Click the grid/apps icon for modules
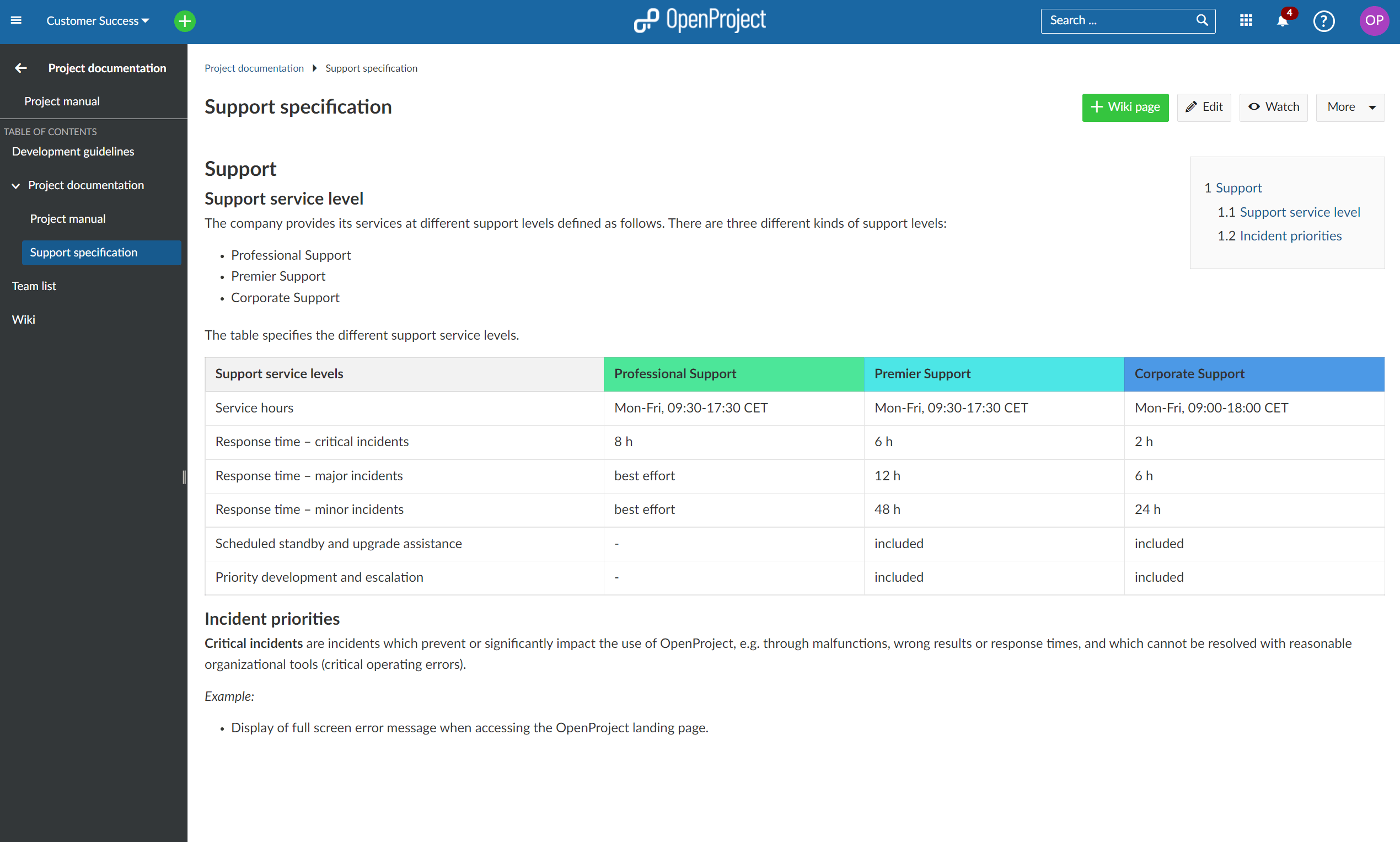Viewport: 1400px width, 842px height. click(x=1246, y=20)
